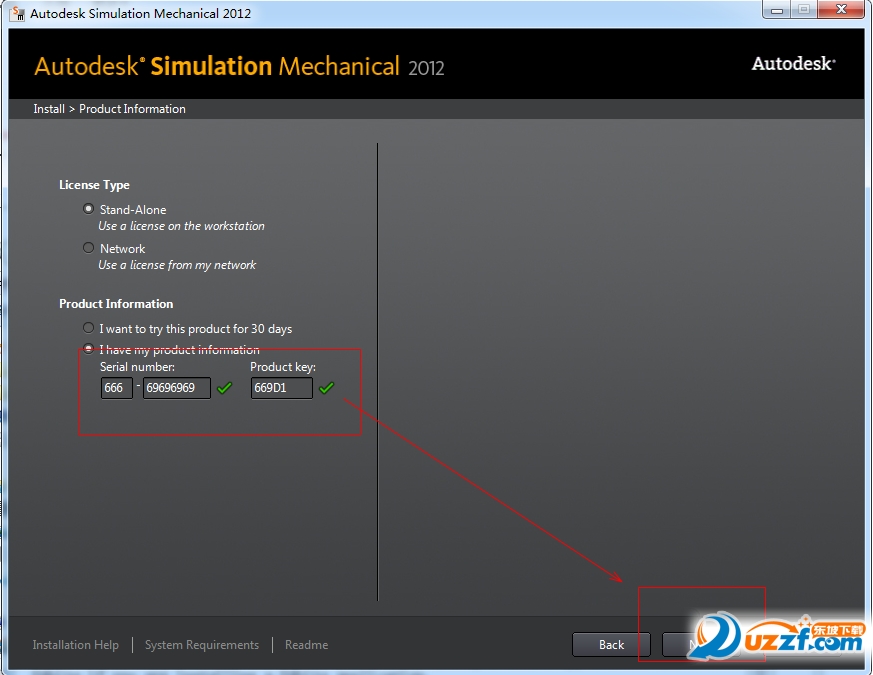Select I have my product information option

coord(88,349)
